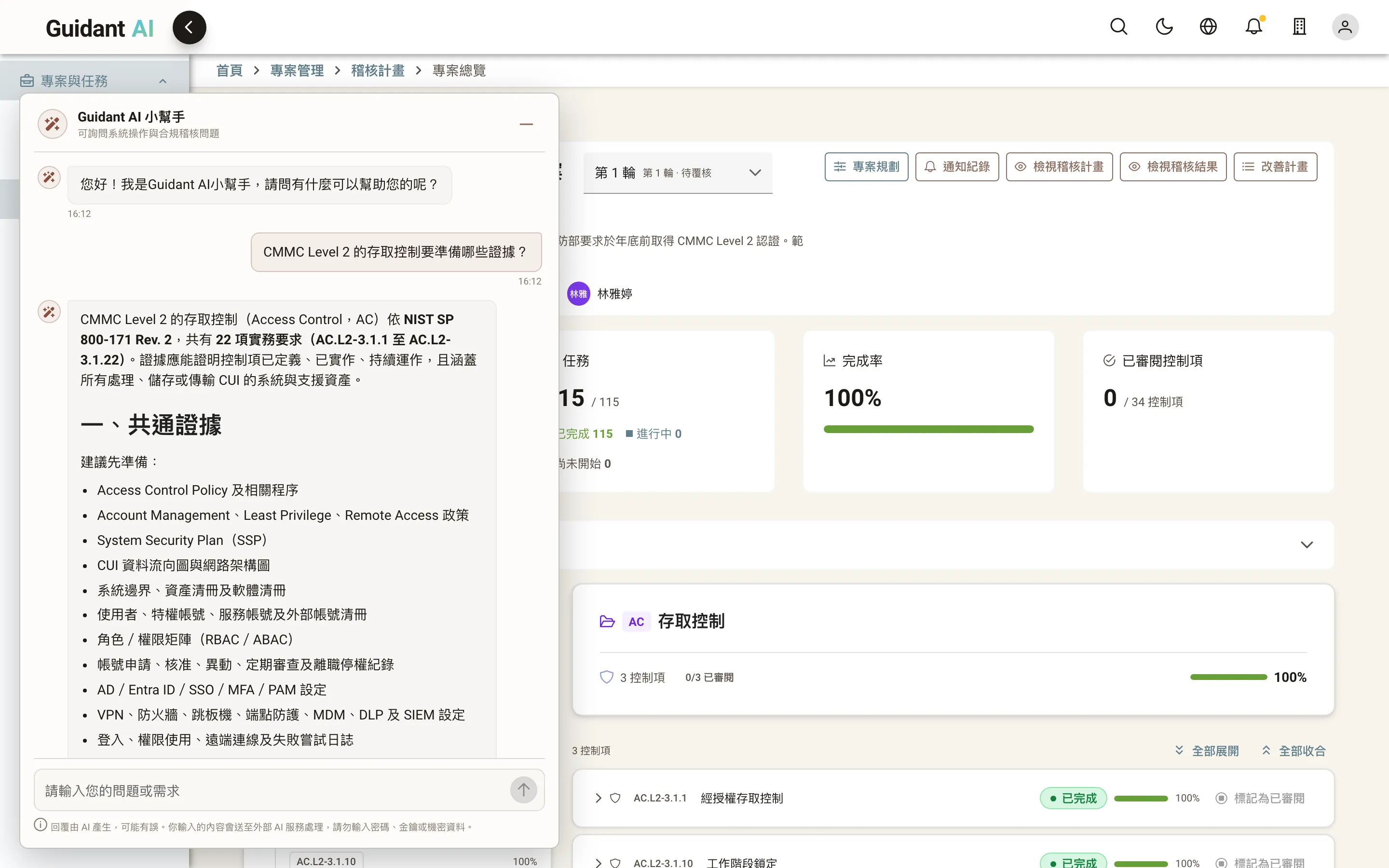Mark AC.L2-3.1.10 as reviewed (標記為已審閱)

pyautogui.click(x=1260, y=862)
